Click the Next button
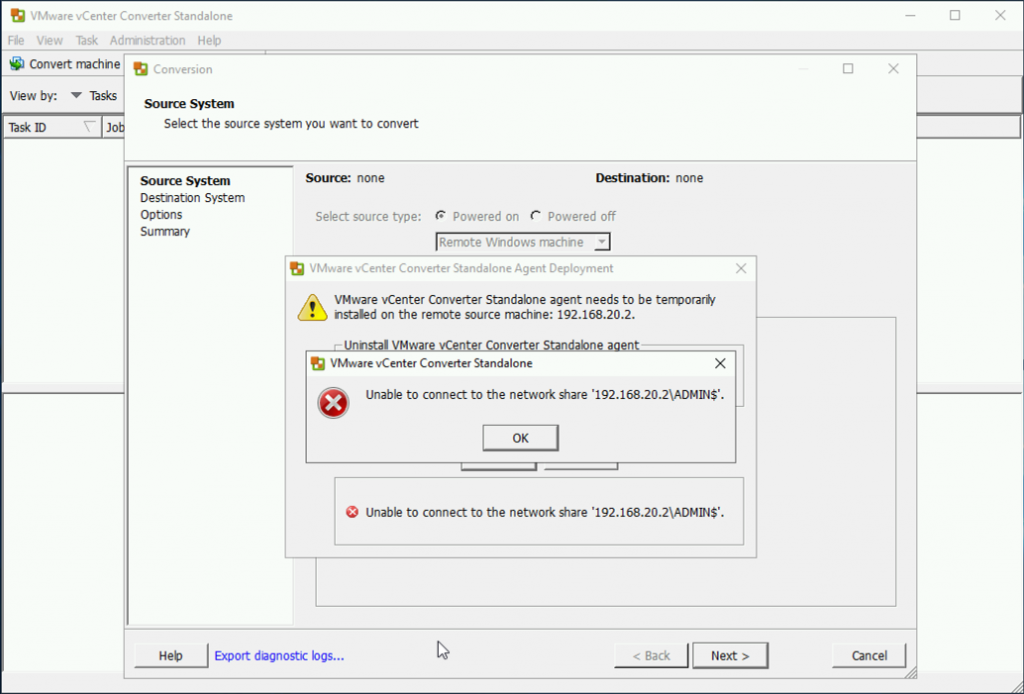Screen dimensions: 1024x694 tap(730, 656)
